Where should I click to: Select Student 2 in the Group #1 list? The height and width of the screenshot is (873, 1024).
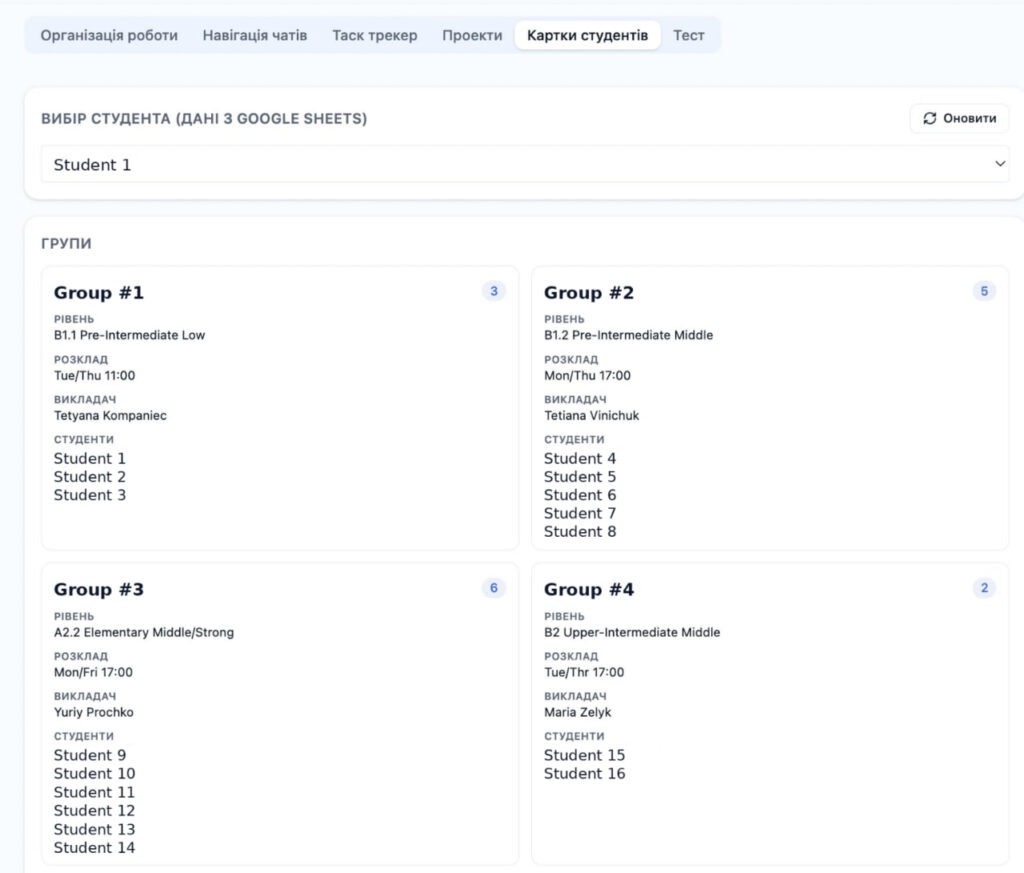89,477
